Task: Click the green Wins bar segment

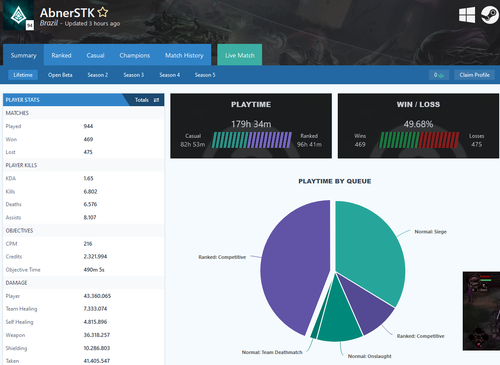Action: 399,140
